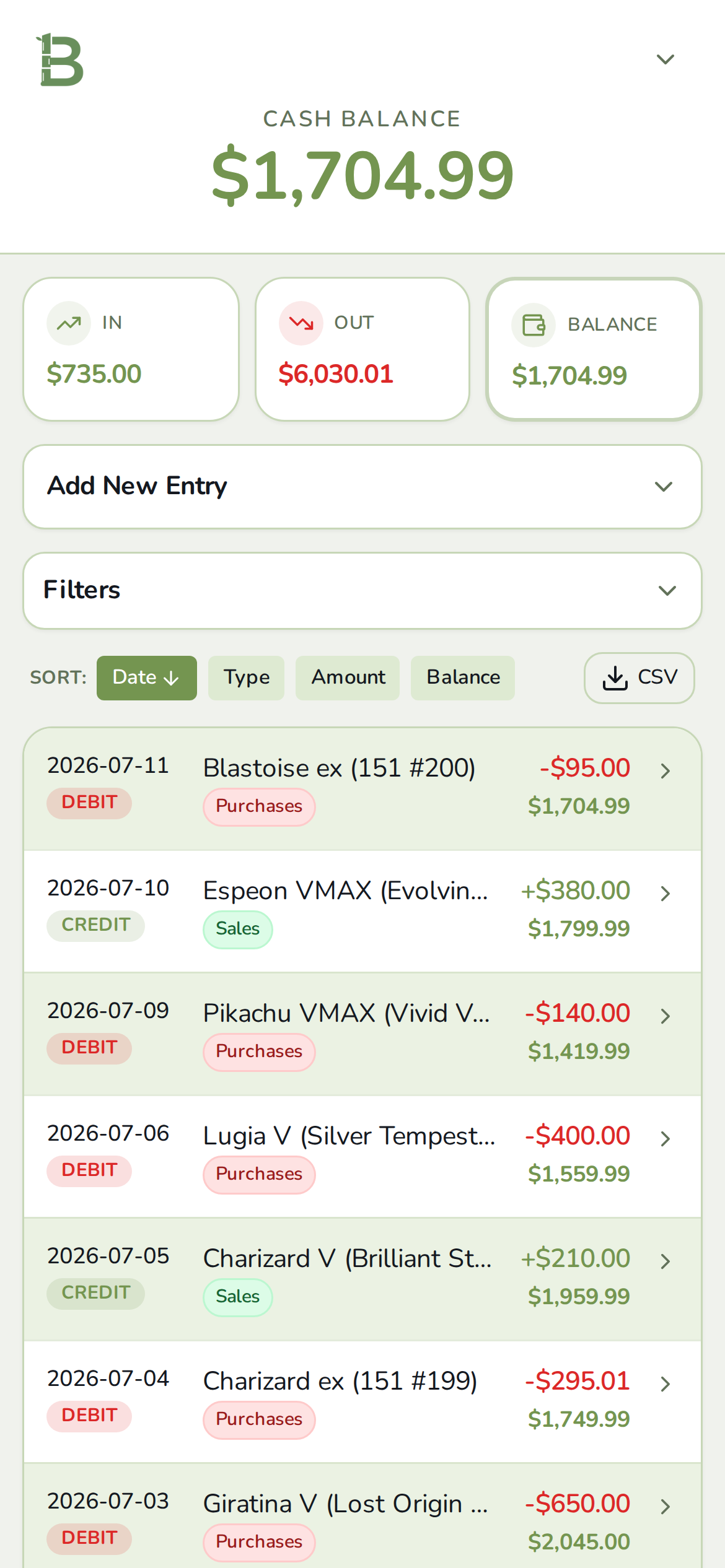Click the Giratina V (Lost Origin title

point(346,1504)
